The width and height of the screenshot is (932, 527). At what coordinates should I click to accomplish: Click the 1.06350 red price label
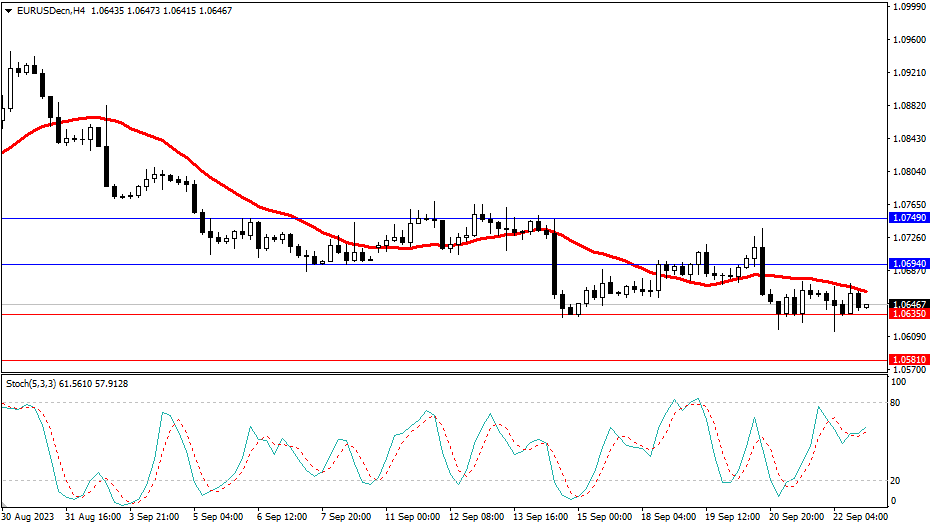pyautogui.click(x=908, y=314)
